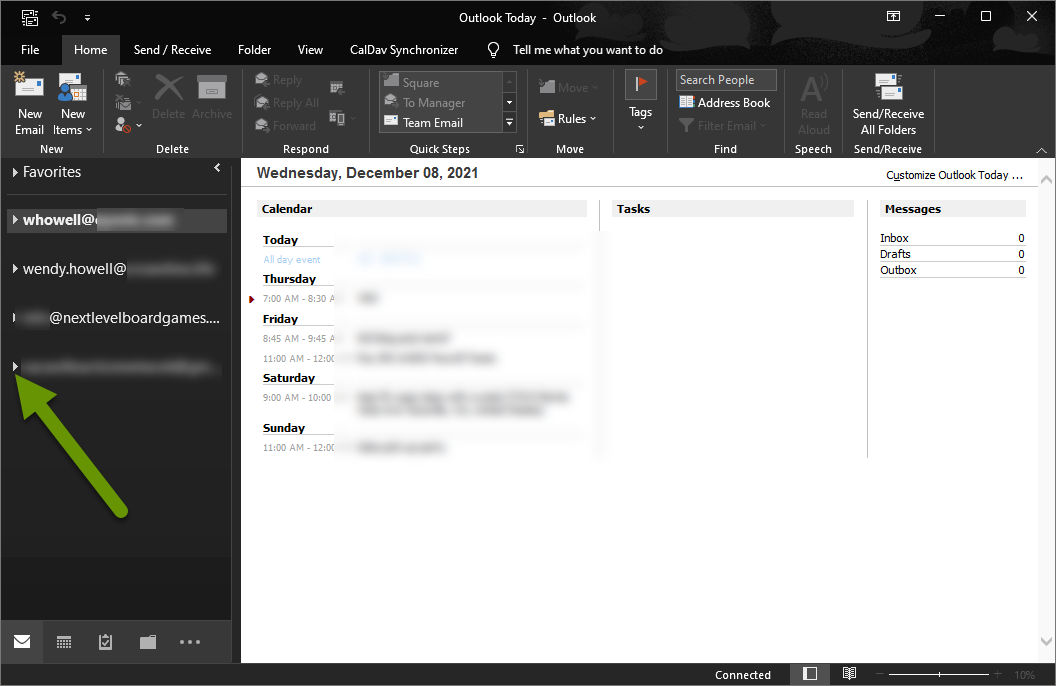Expand the wendy.howell@ account
The height and width of the screenshot is (686, 1056).
[x=15, y=269]
